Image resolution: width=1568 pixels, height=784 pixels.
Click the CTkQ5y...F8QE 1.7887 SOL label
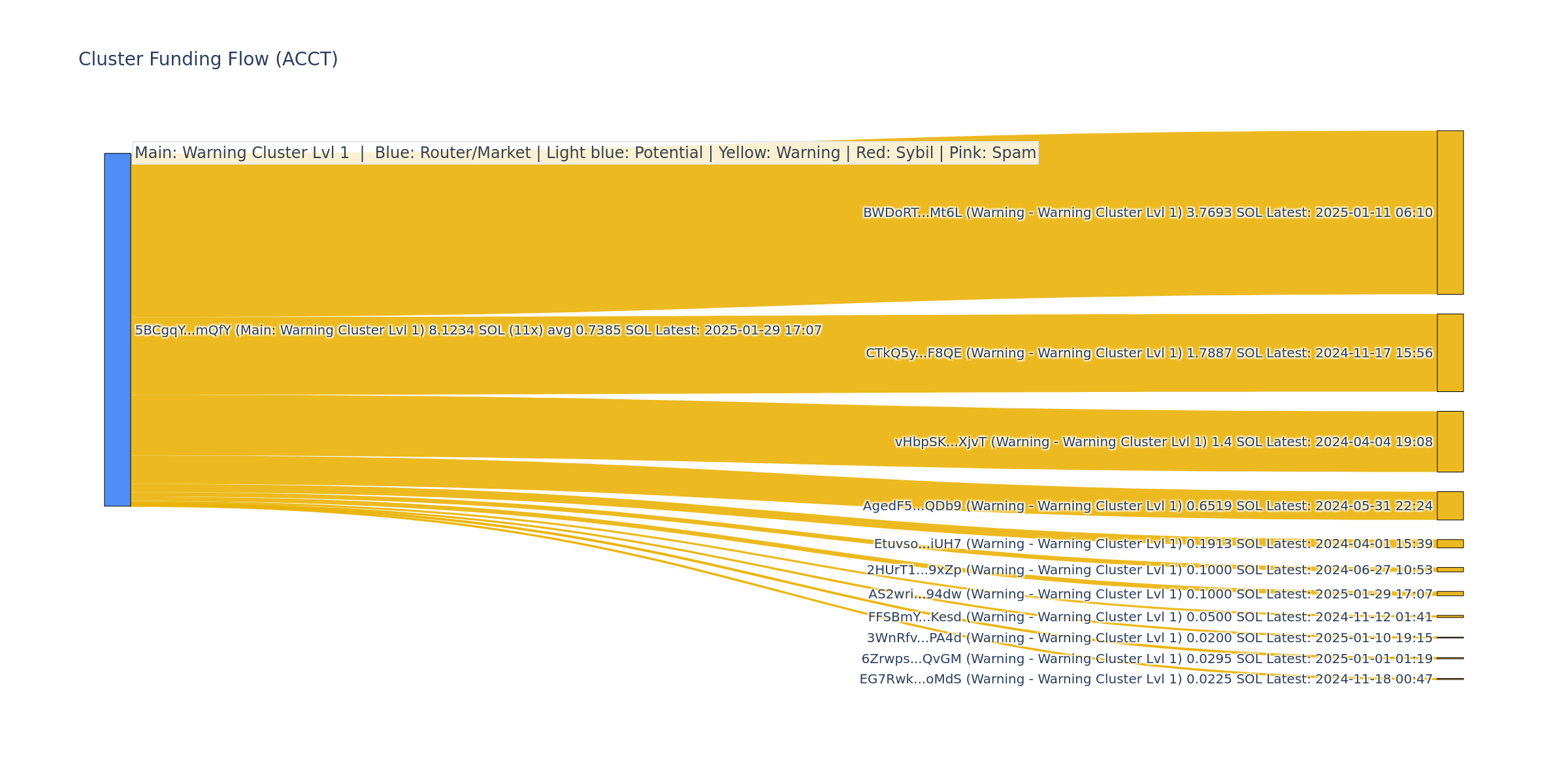(1149, 353)
